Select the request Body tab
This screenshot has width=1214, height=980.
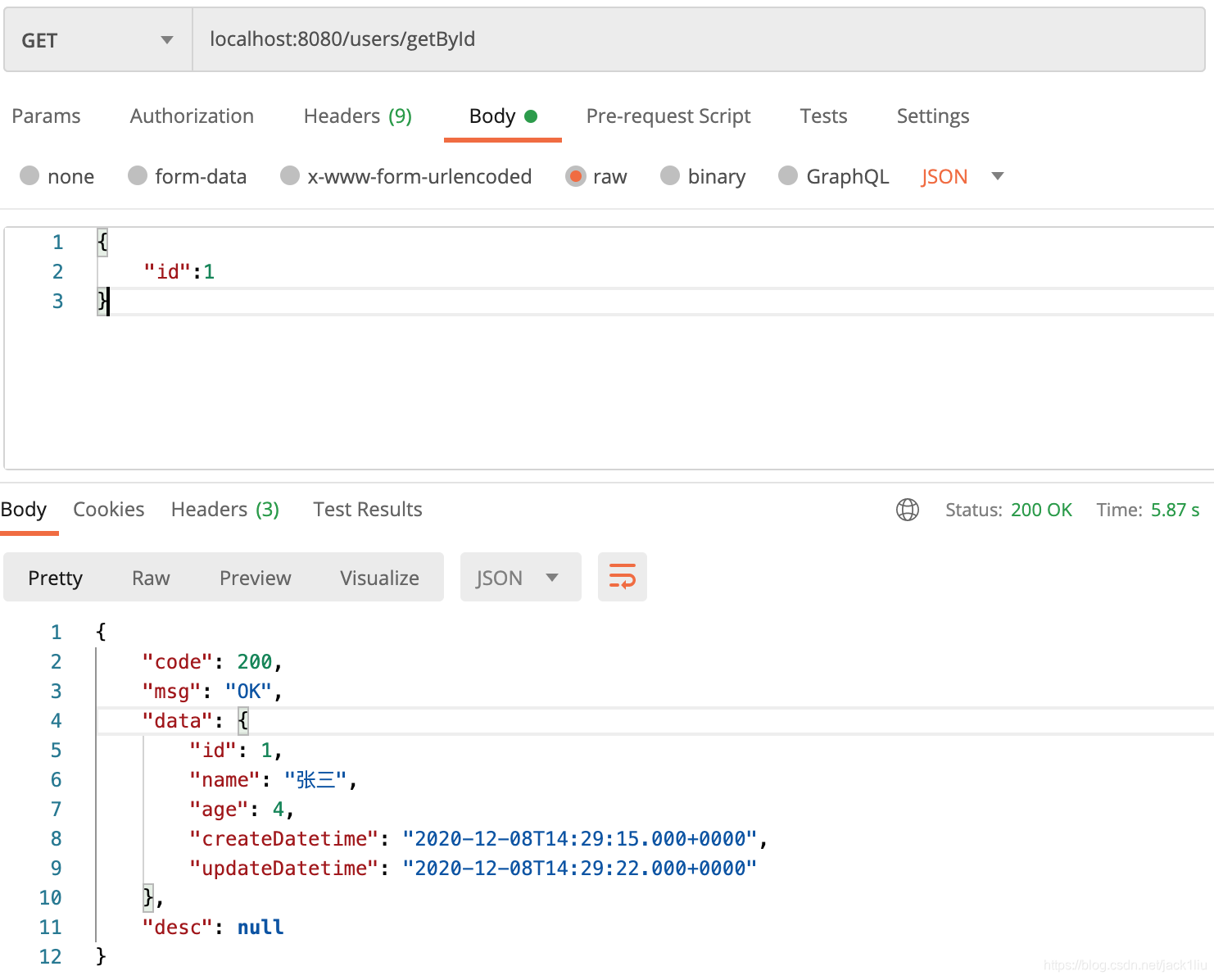point(503,116)
